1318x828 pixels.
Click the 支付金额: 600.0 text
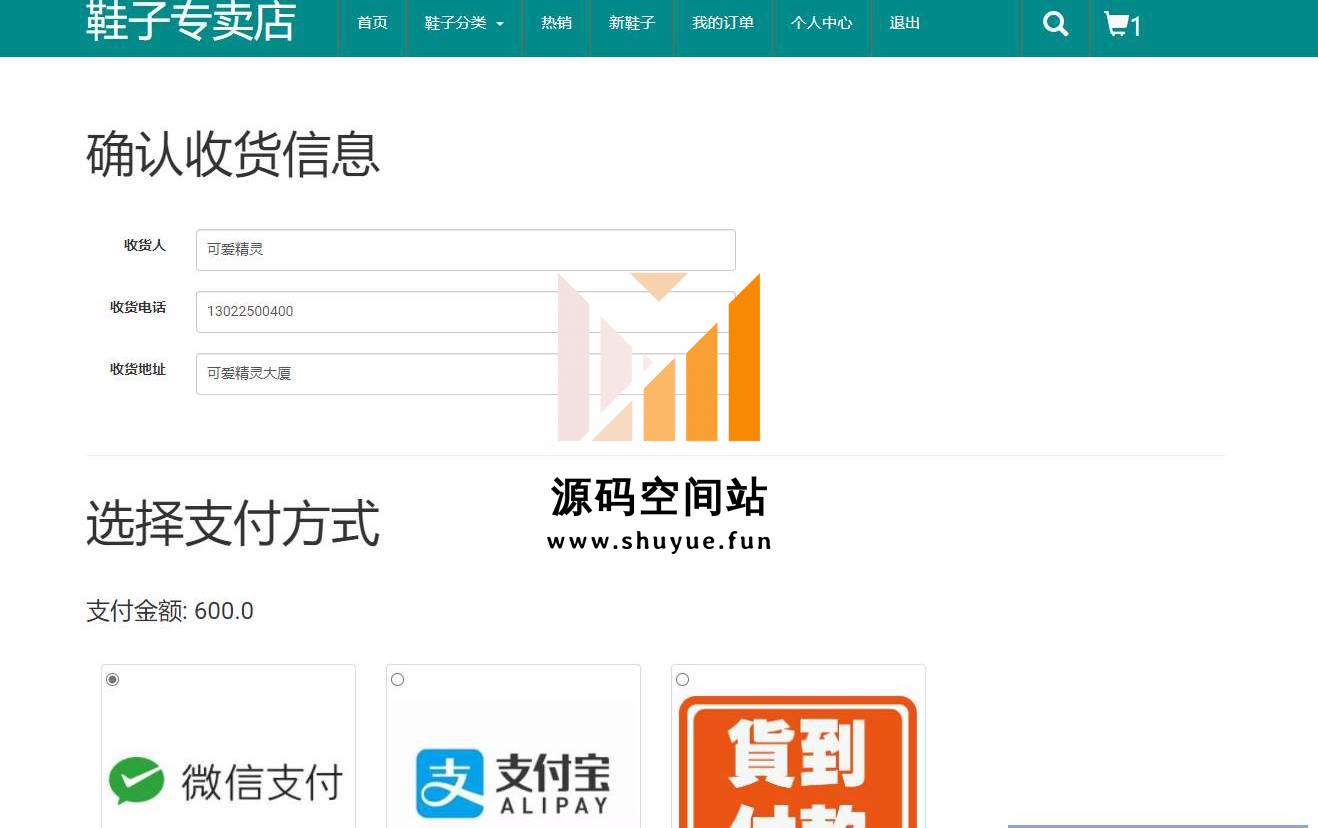(x=170, y=611)
